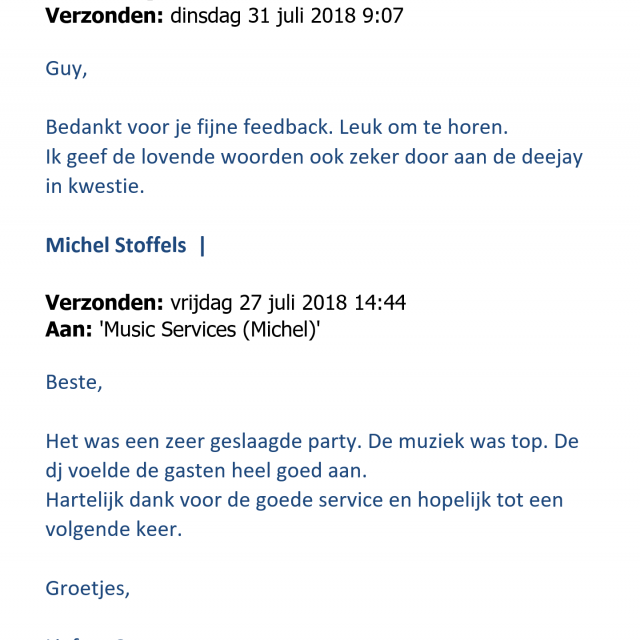640x640 pixels.
Task: Click the 'Aan:' field label
Action: [x=69, y=329]
